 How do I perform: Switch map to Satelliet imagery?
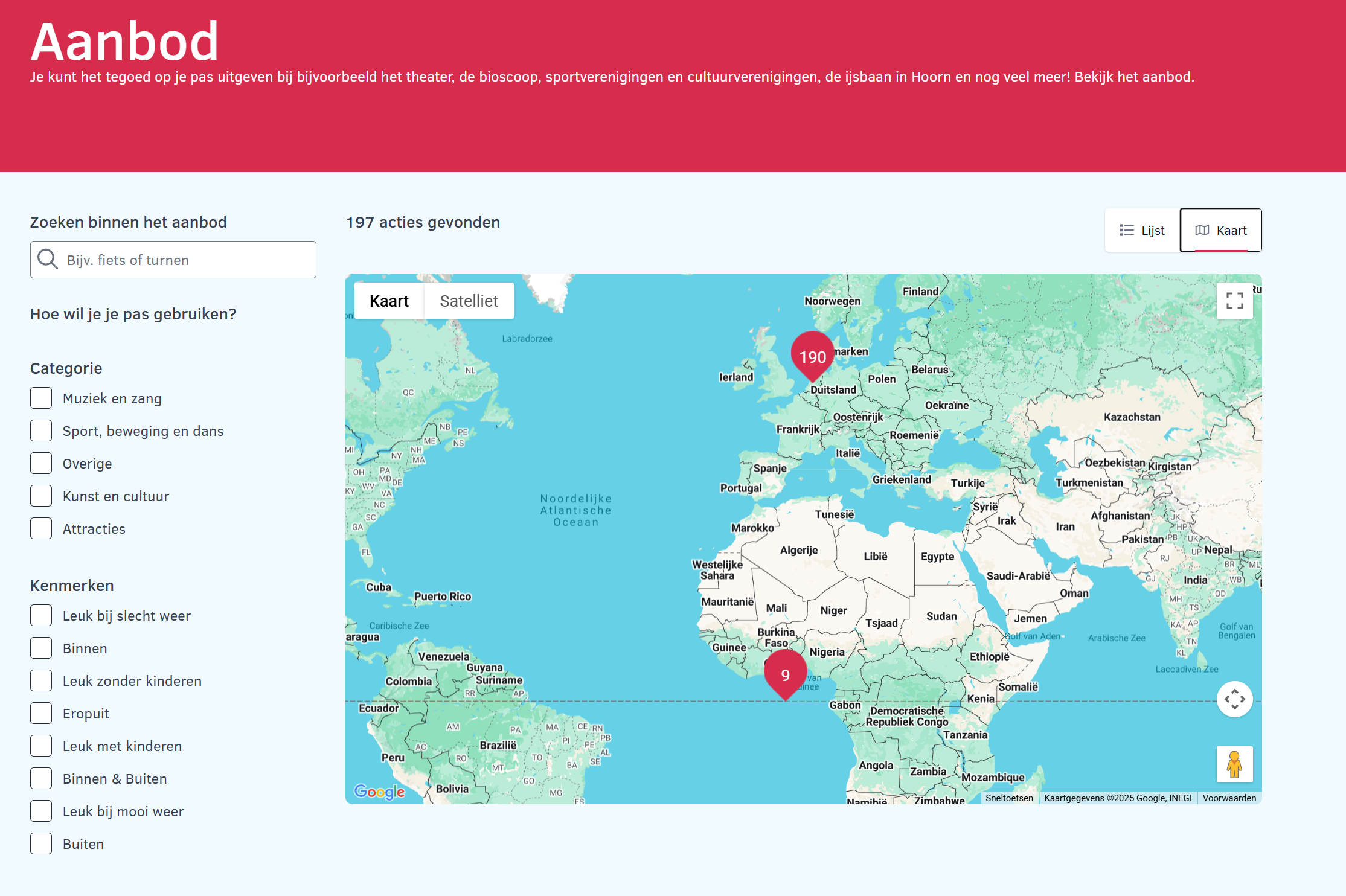(x=469, y=301)
